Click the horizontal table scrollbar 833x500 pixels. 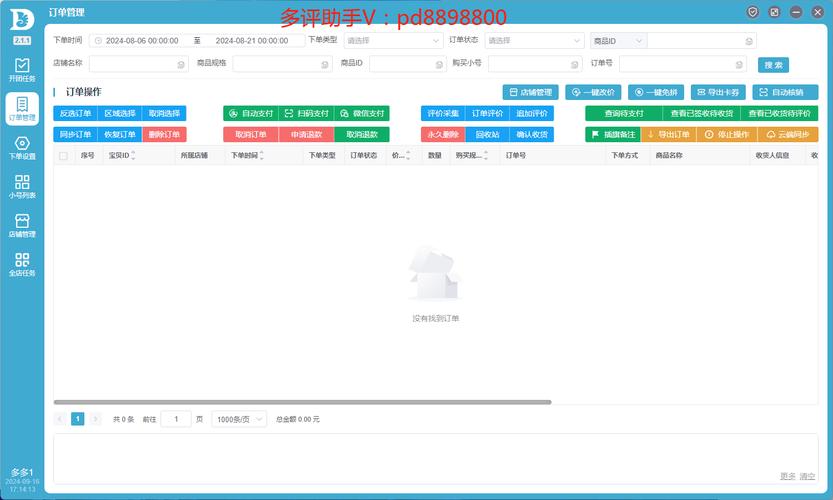pyautogui.click(x=302, y=402)
